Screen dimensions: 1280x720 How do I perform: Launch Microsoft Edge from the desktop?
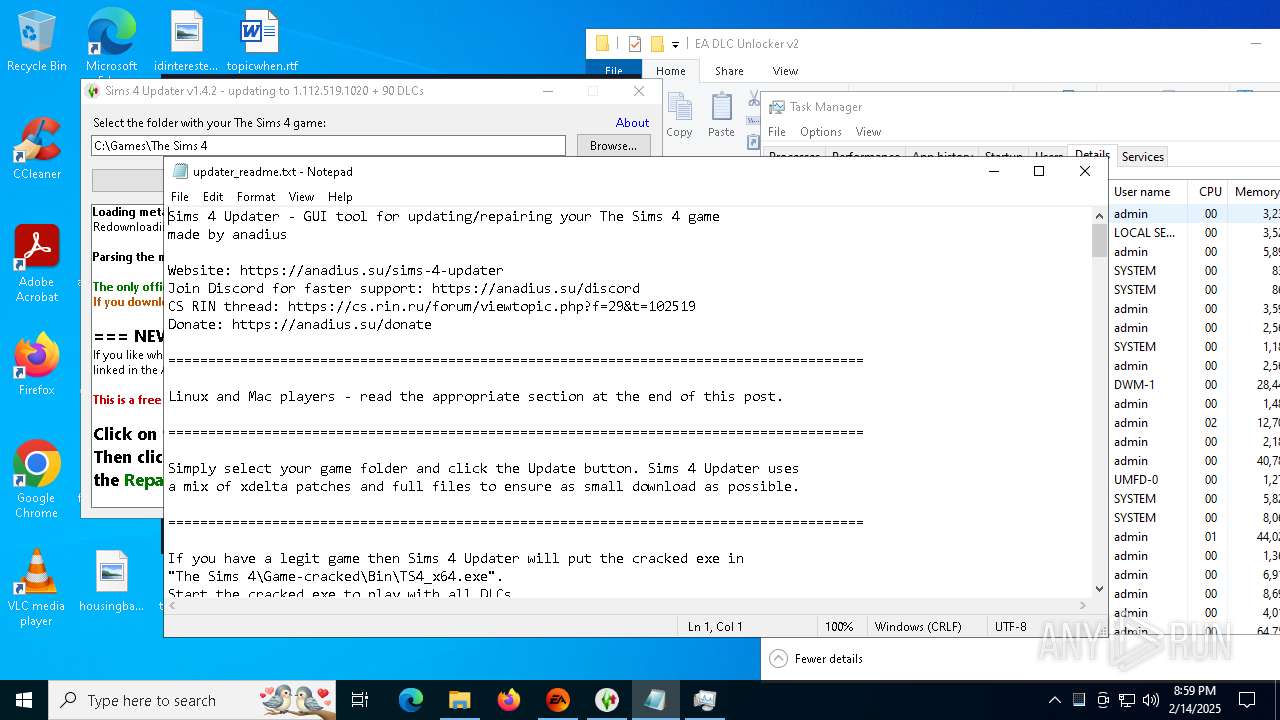point(111,40)
